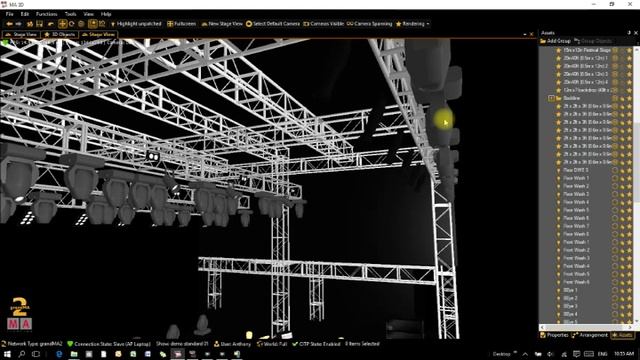Open the Tools menu
This screenshot has height=360, width=640.
tap(70, 14)
